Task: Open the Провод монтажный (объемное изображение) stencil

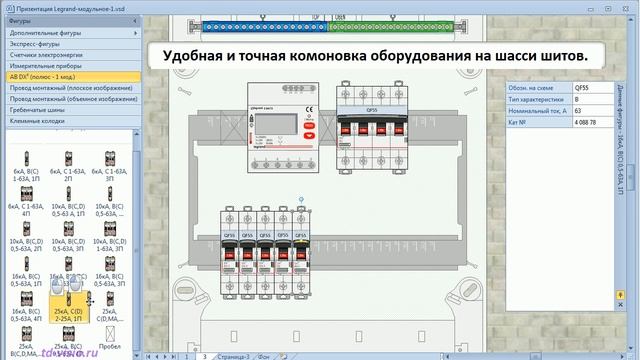Action: click(73, 99)
